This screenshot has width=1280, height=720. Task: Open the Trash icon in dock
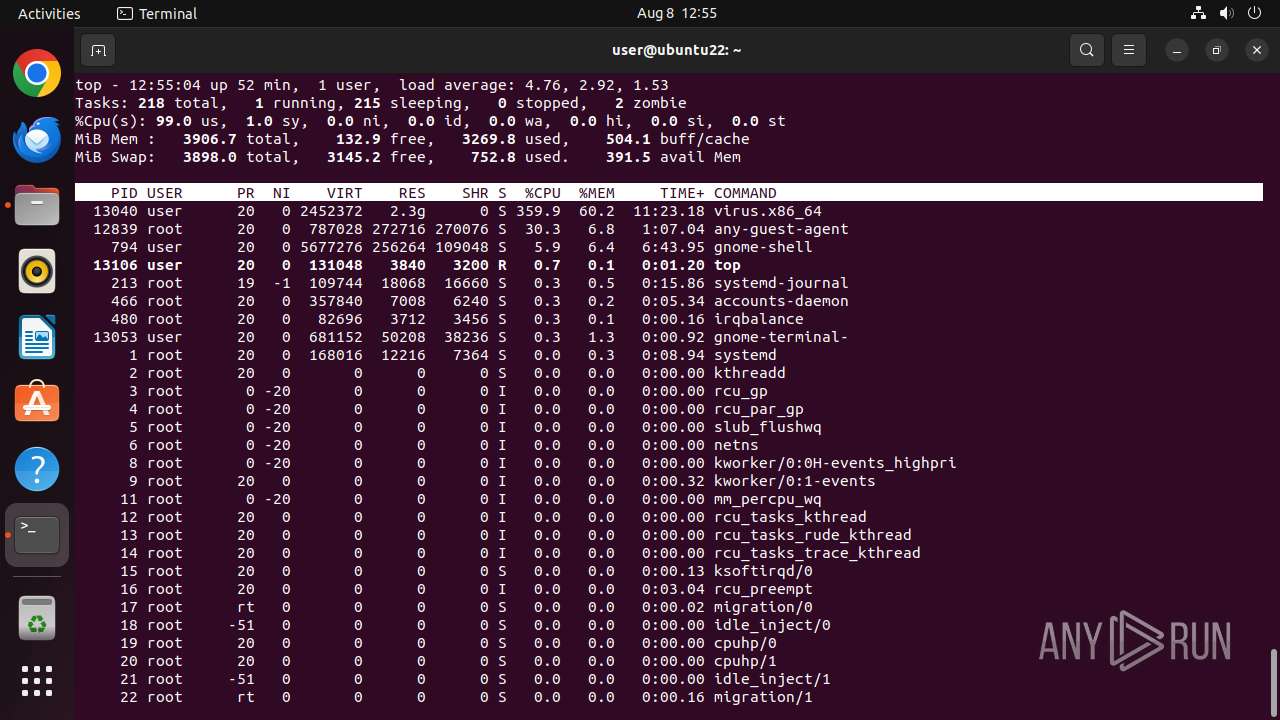pos(37,616)
